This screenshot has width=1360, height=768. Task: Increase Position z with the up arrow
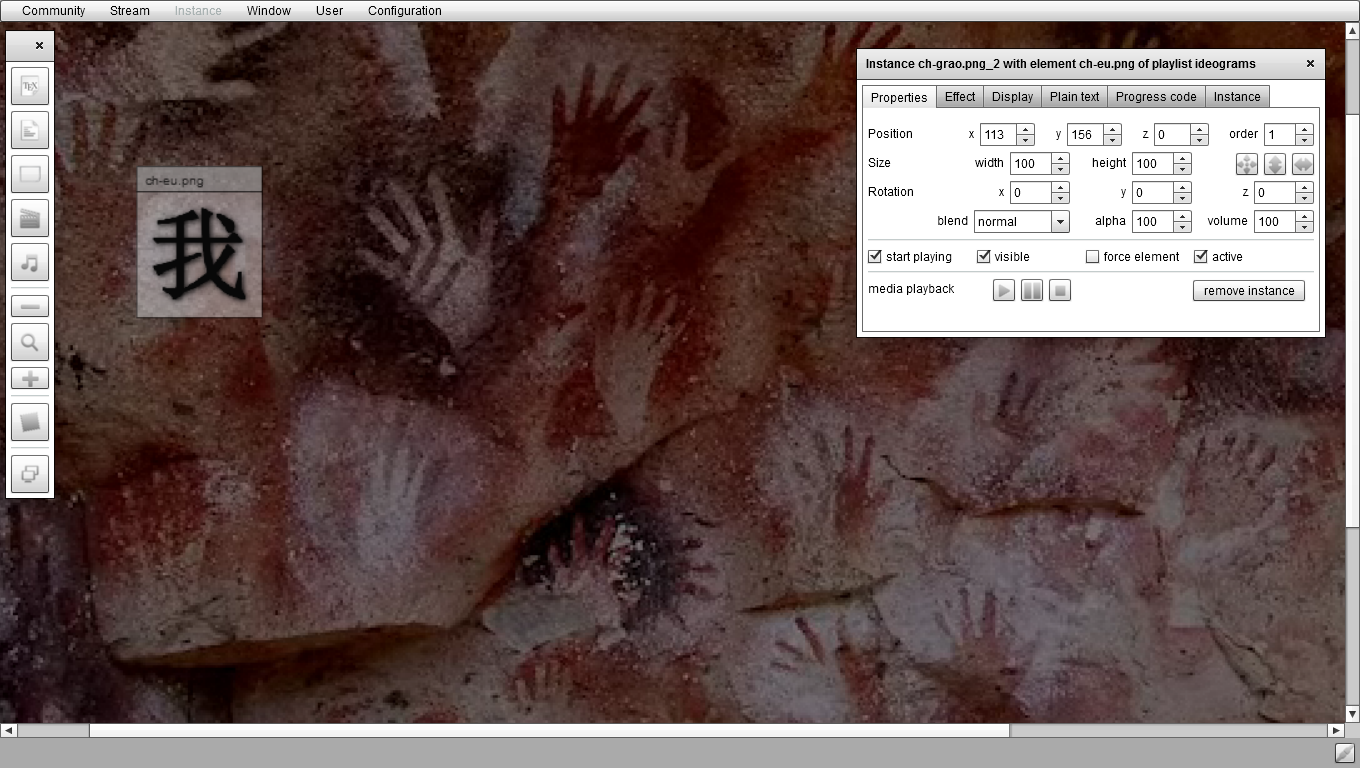[x=1200, y=129]
